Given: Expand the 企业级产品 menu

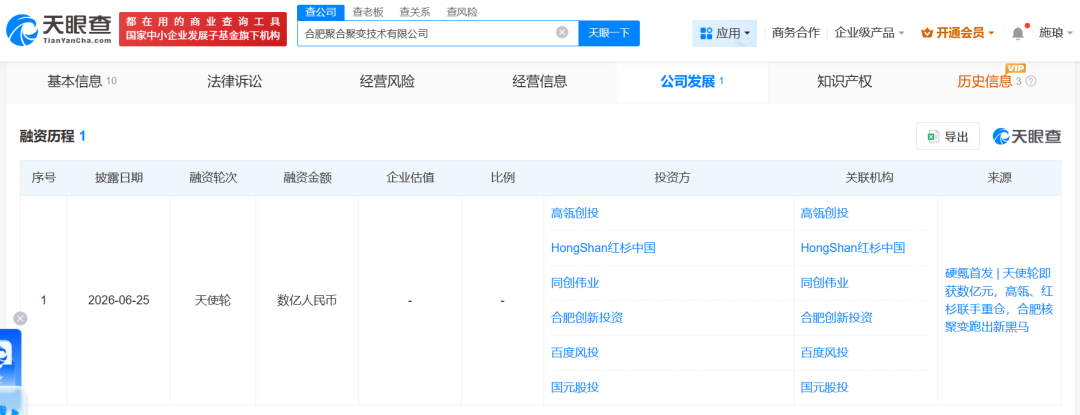Looking at the screenshot, I should (x=869, y=32).
